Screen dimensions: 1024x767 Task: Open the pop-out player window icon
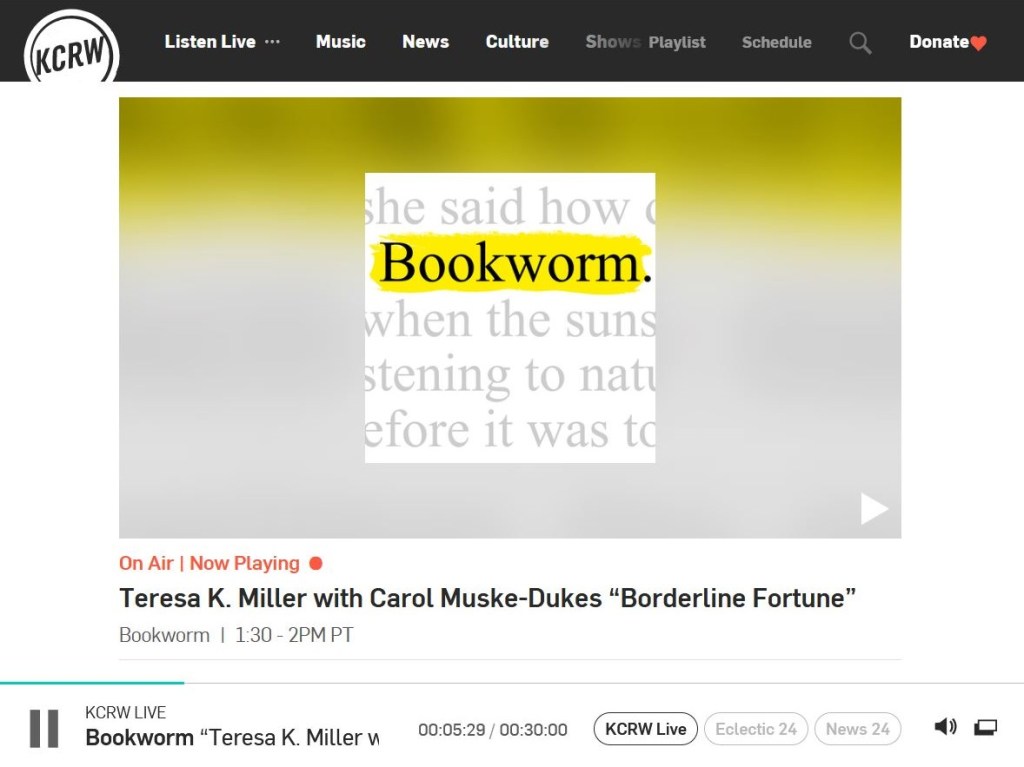[x=986, y=727]
